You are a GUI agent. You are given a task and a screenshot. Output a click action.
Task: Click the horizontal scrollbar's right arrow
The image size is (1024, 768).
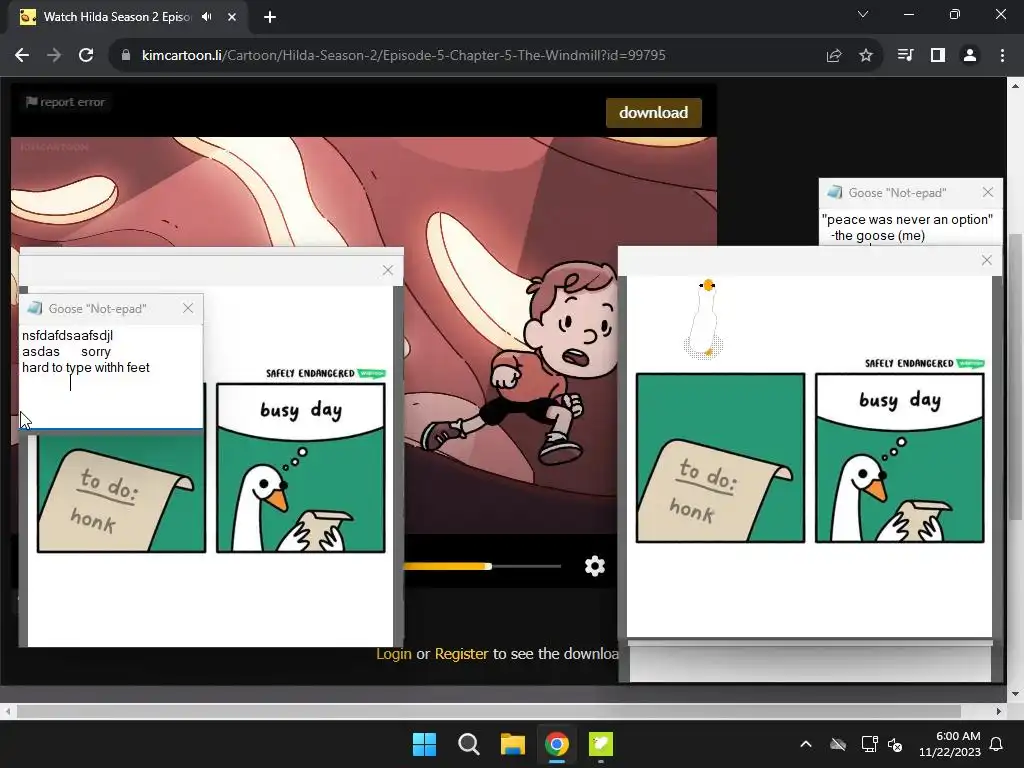point(999,711)
